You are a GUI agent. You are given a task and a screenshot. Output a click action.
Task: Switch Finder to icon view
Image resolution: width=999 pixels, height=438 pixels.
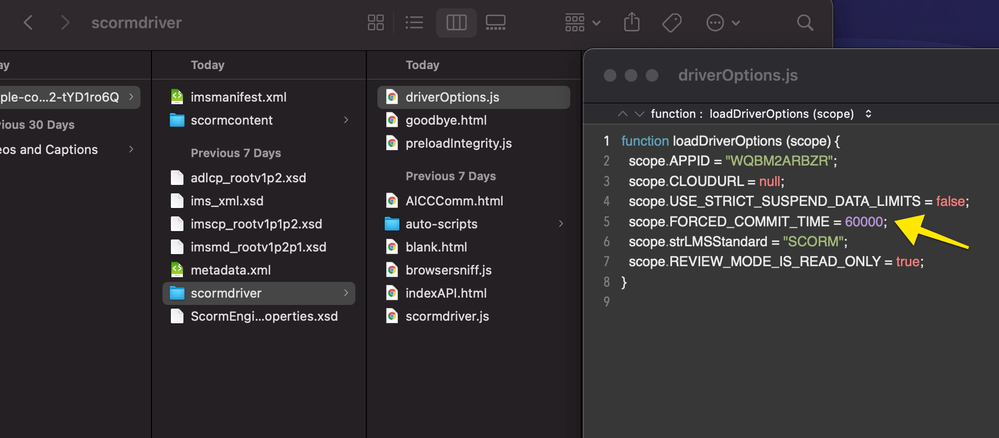[x=376, y=22]
